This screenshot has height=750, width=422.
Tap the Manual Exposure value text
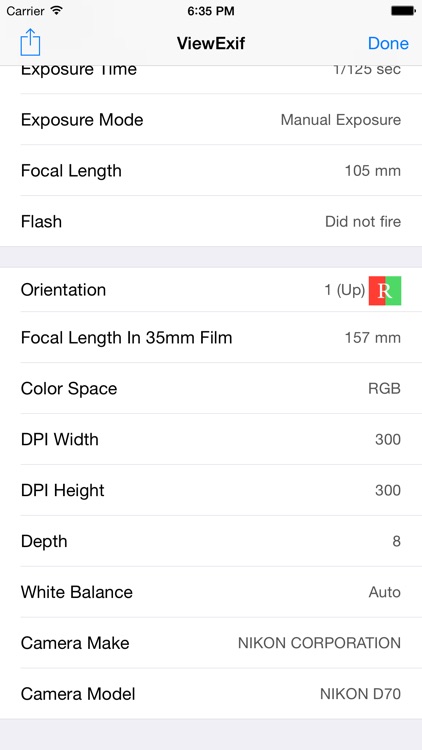coord(341,120)
